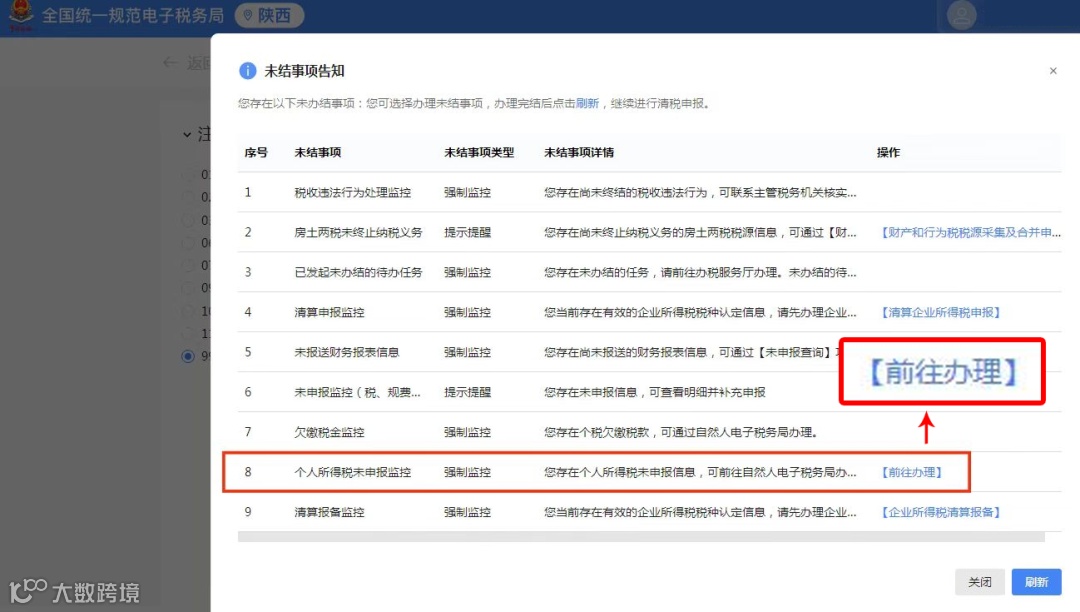Click the grey 关闭 button
The image size is (1080, 612).
(979, 582)
